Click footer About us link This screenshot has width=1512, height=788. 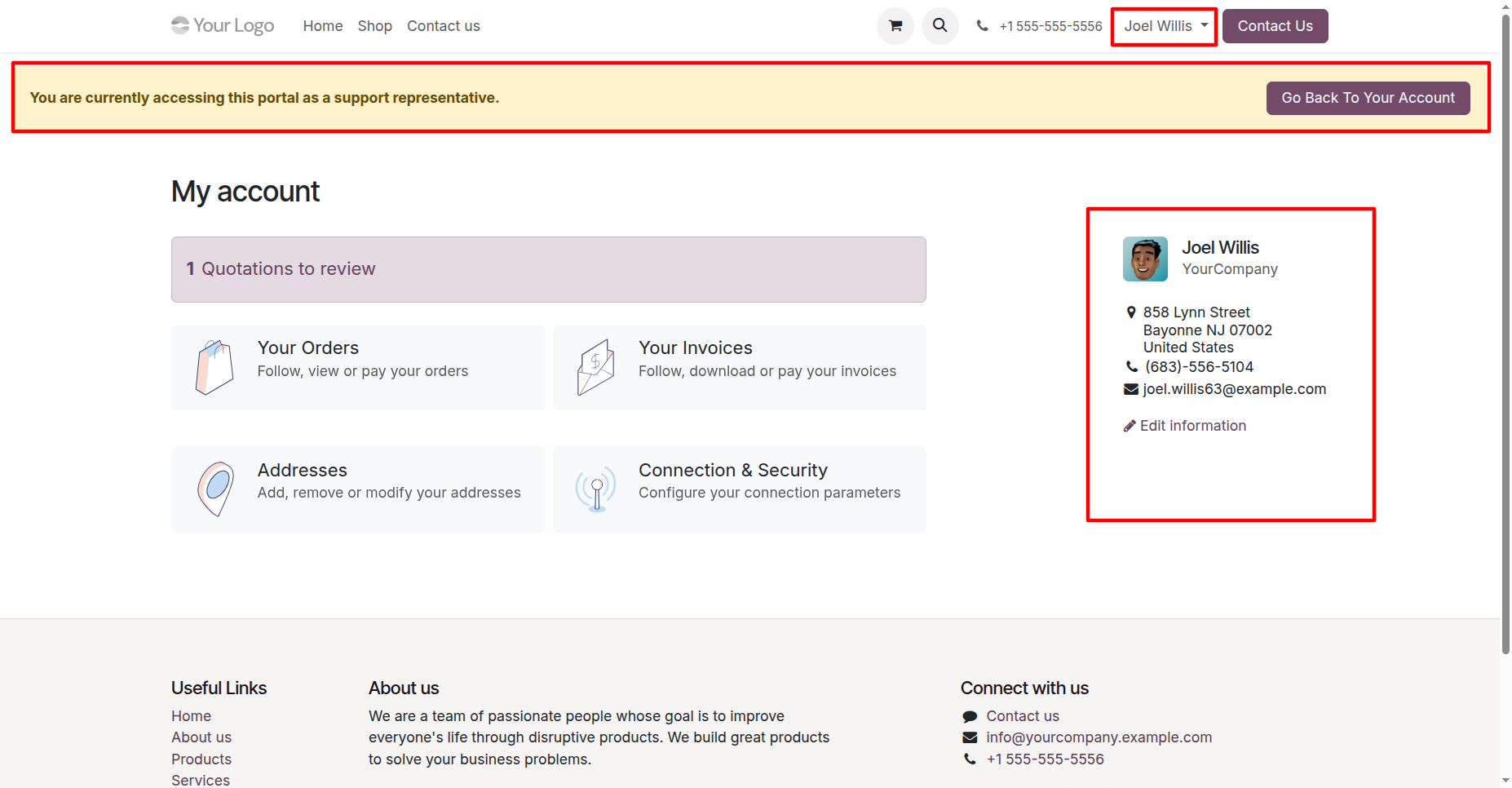[201, 737]
